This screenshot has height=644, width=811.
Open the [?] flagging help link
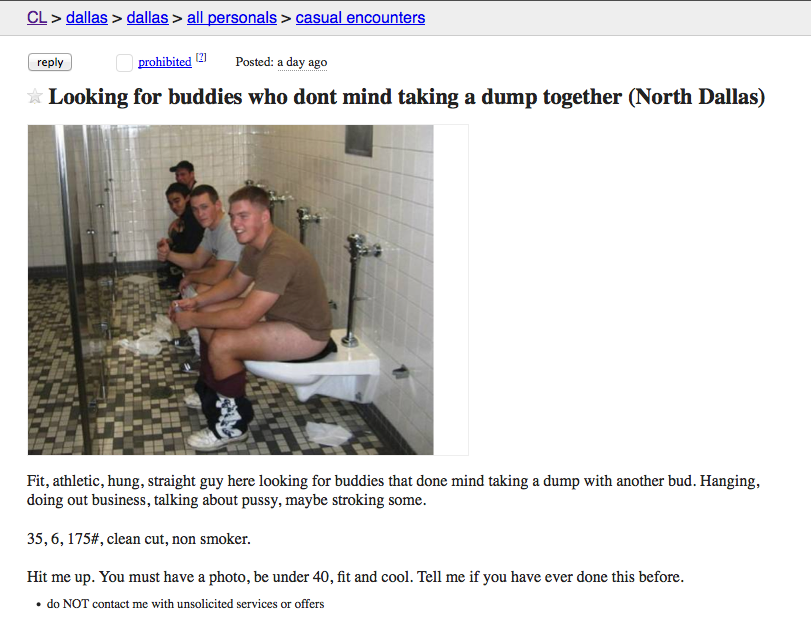point(201,57)
